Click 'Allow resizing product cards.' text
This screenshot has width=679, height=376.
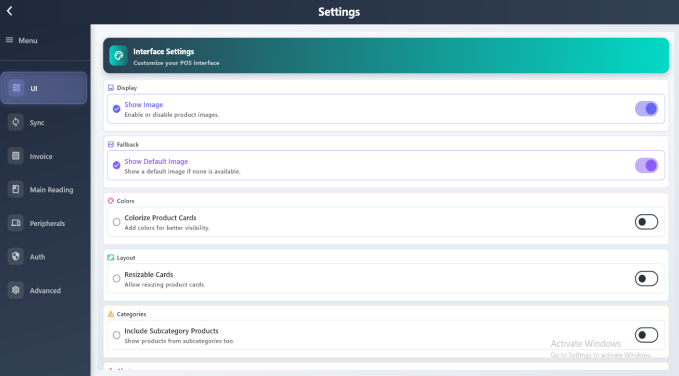165,285
